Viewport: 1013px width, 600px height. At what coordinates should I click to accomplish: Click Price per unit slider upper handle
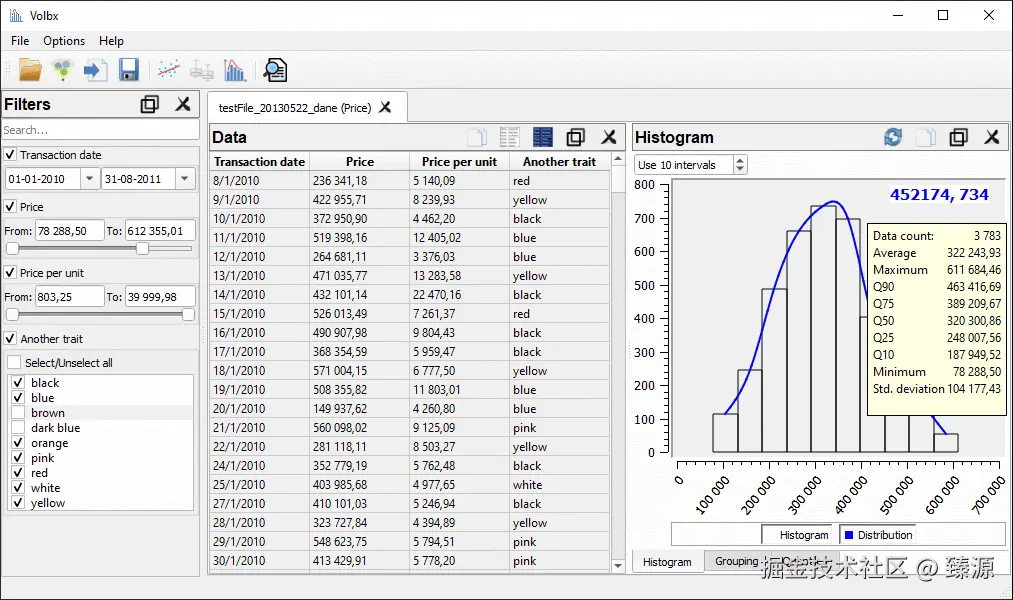[188, 315]
